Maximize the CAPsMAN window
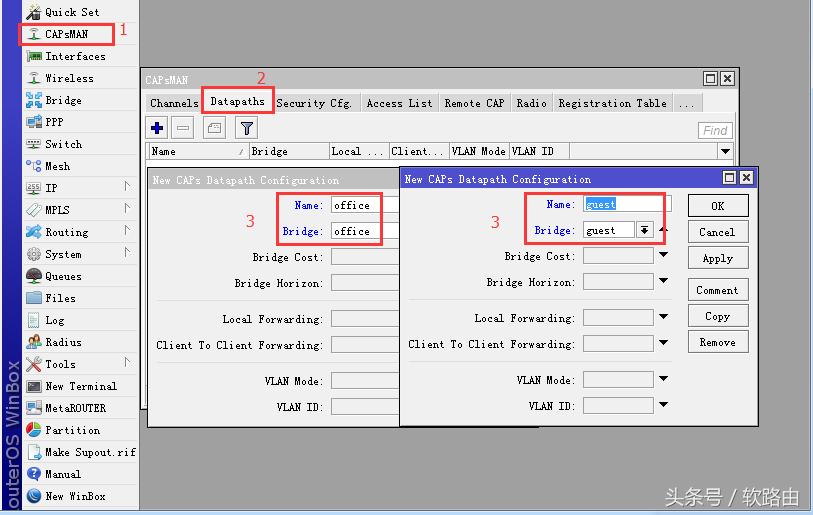Image resolution: width=813 pixels, height=515 pixels. (710, 79)
